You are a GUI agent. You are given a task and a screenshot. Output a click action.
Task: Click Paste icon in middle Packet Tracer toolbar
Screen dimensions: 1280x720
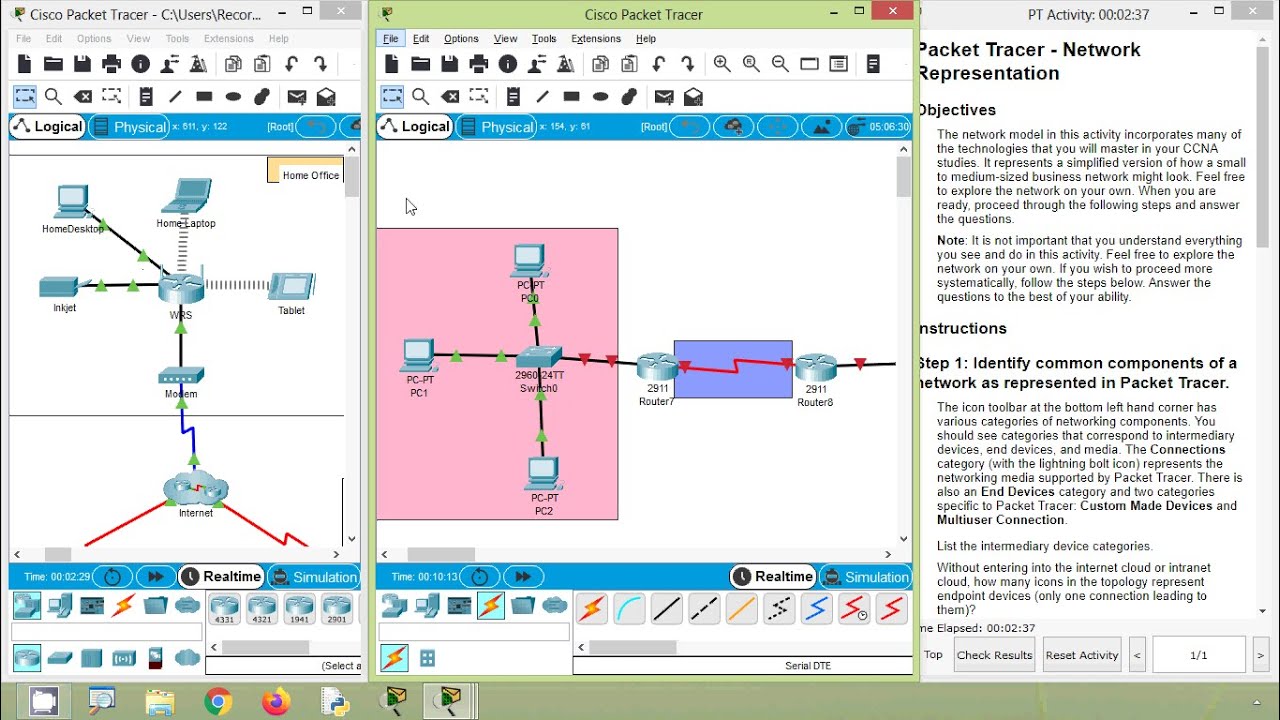(629, 64)
